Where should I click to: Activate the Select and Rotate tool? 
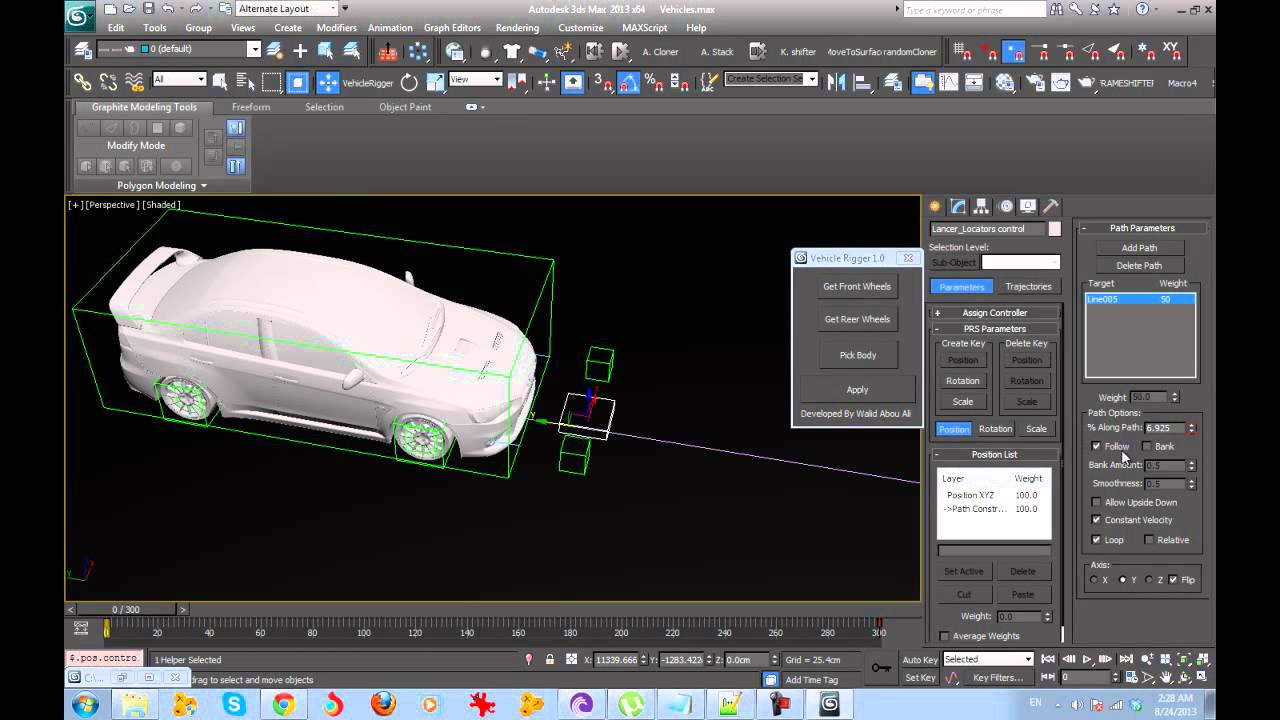409,82
